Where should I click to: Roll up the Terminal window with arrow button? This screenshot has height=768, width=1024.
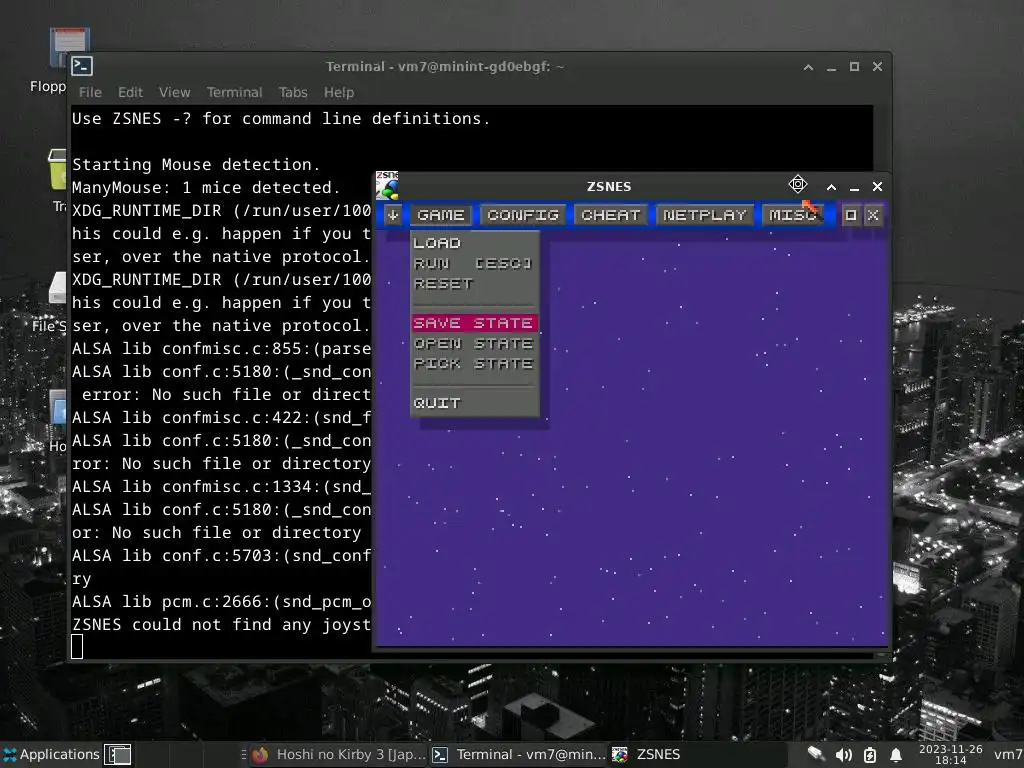click(x=808, y=67)
